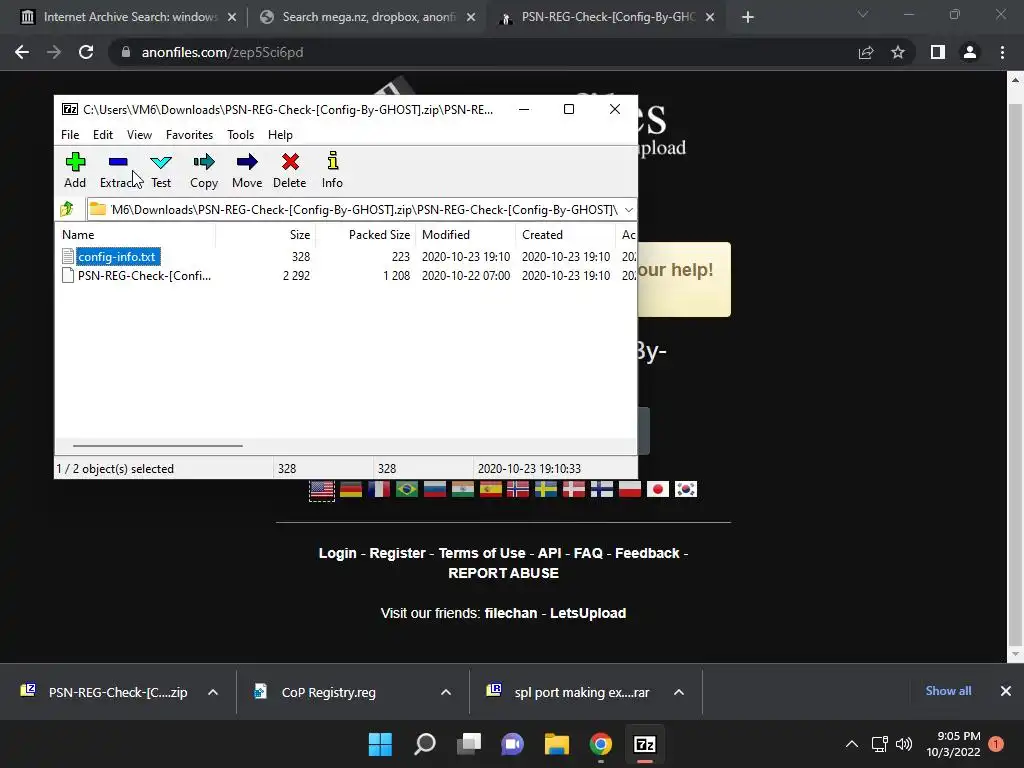1024x768 pixels.
Task: Open a new browser tab
Action: (x=748, y=17)
